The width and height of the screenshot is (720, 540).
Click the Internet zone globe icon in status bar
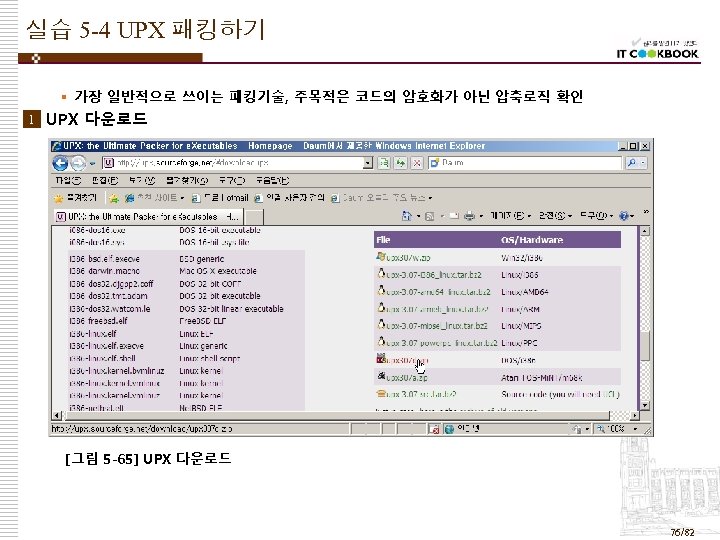click(450, 429)
